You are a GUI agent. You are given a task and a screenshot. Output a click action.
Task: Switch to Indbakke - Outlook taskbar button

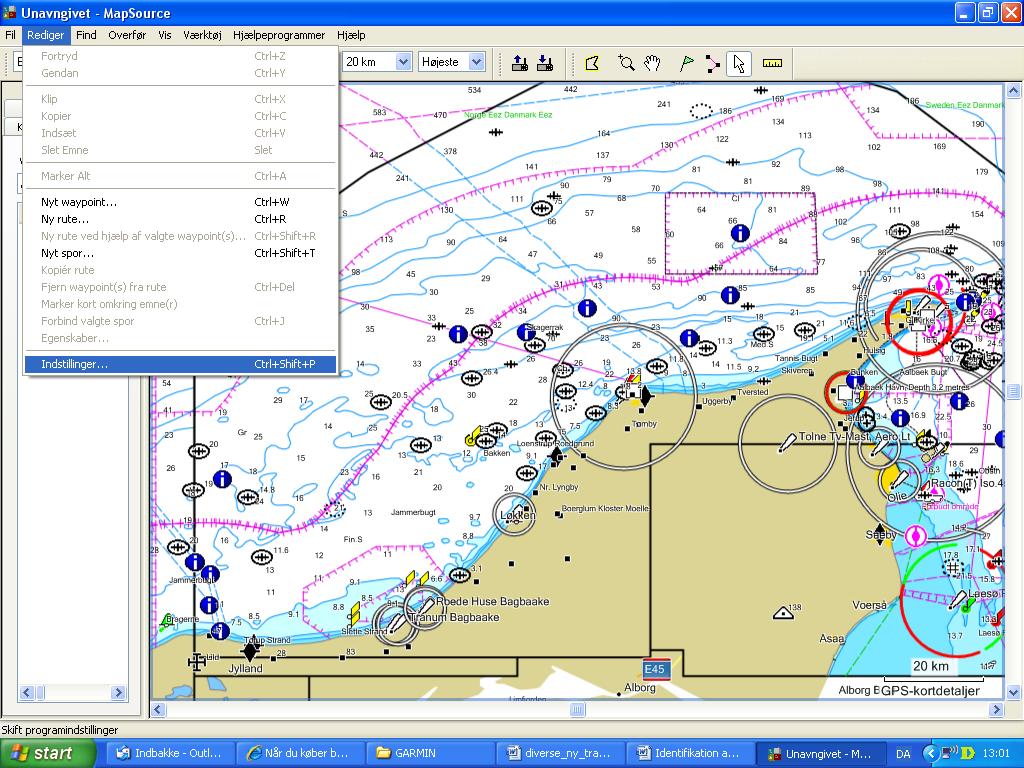pos(168,754)
